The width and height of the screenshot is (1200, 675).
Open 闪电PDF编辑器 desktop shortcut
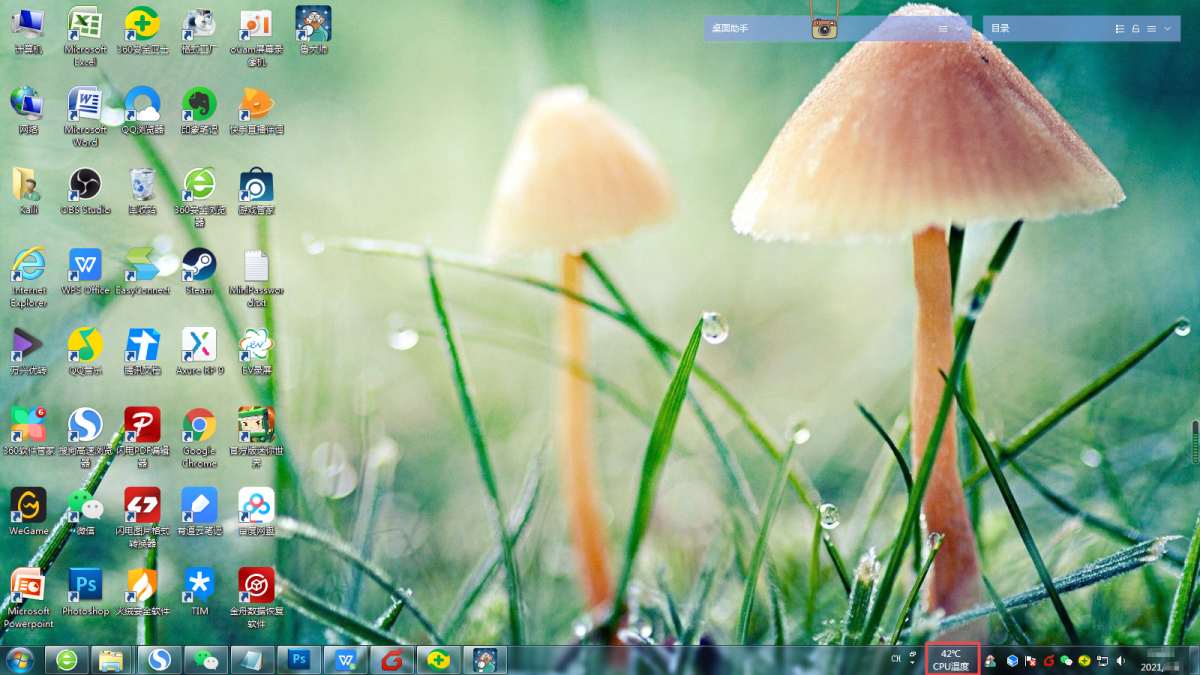tap(142, 438)
